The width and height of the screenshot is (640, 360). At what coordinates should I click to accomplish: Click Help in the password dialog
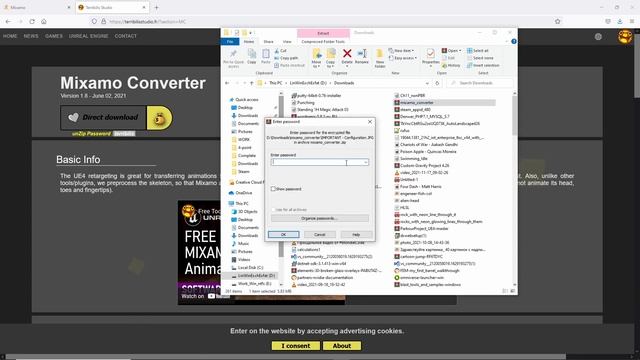[356, 234]
